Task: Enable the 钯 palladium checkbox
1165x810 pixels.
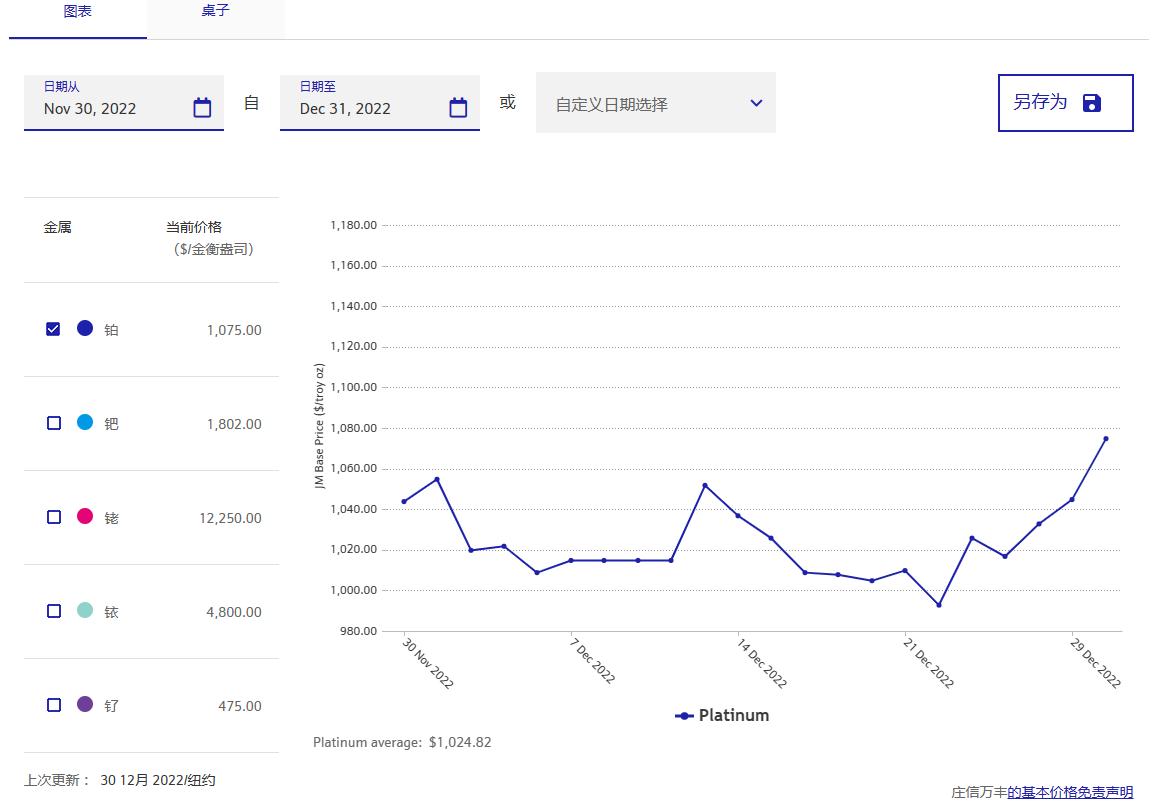Action: 54,423
